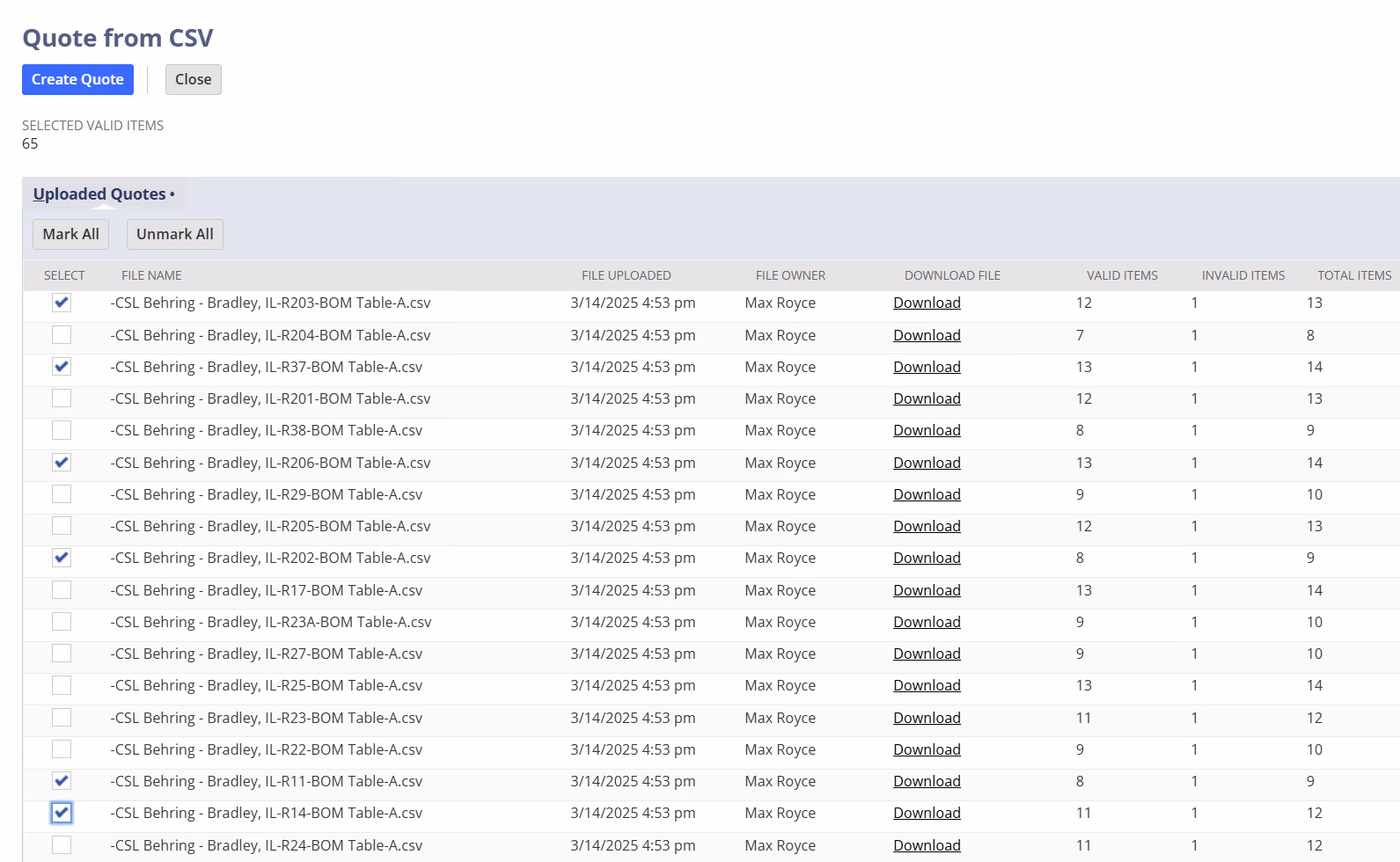Select the R17-BOM Table-A.csv checkbox
The height and width of the screenshot is (862, 1400).
(x=62, y=590)
